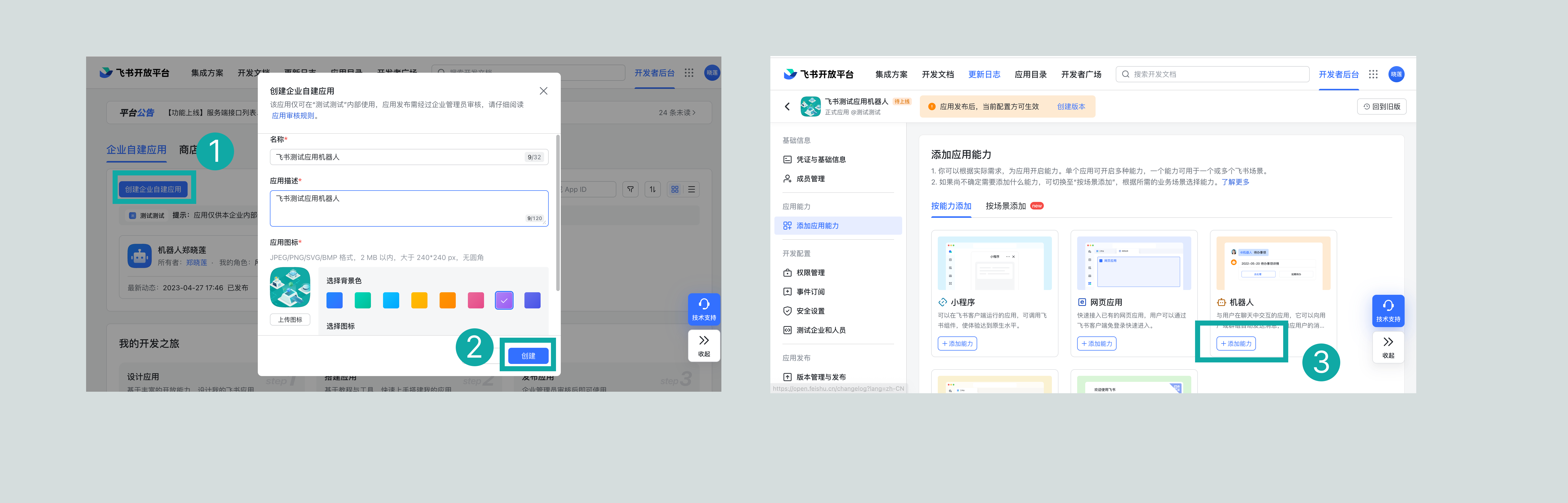Image resolution: width=1568 pixels, height=503 pixels.
Task: Click the 晓莲 user avatar in the right window
Action: click(x=1396, y=74)
